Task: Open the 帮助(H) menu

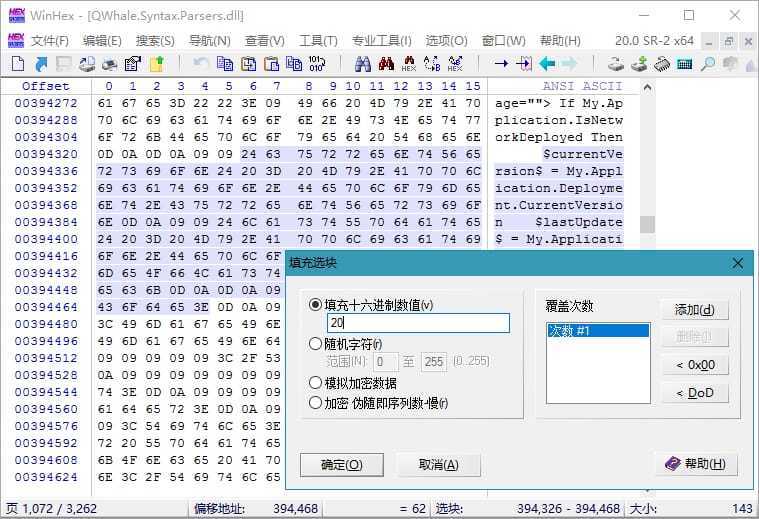Action: (560, 41)
